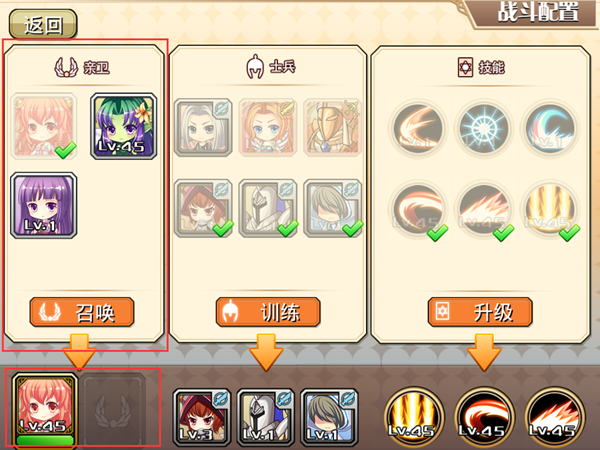Tap the empty guard slot in bottom bar

click(x=114, y=409)
